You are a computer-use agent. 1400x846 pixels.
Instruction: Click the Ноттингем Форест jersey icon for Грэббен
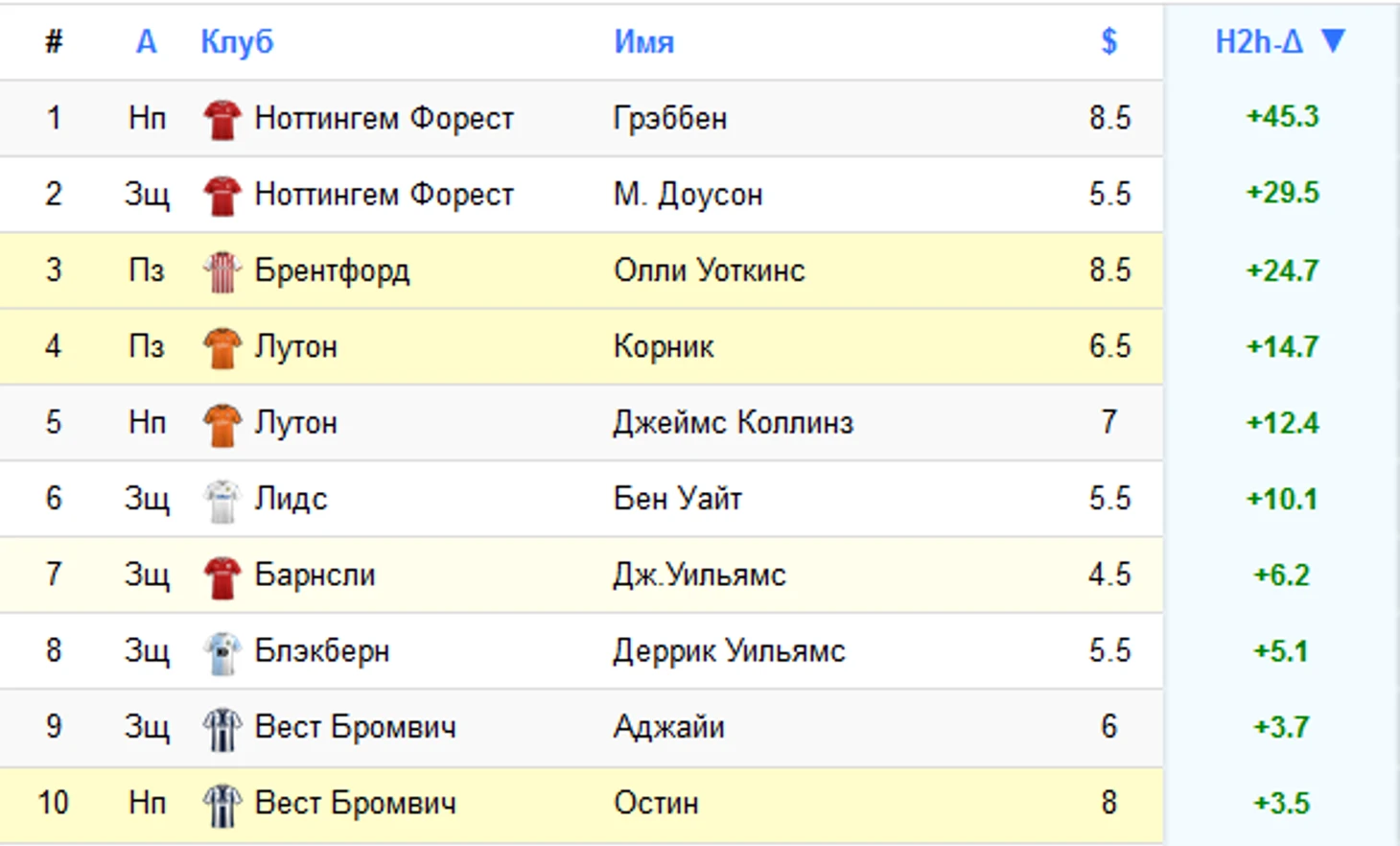coord(221,118)
